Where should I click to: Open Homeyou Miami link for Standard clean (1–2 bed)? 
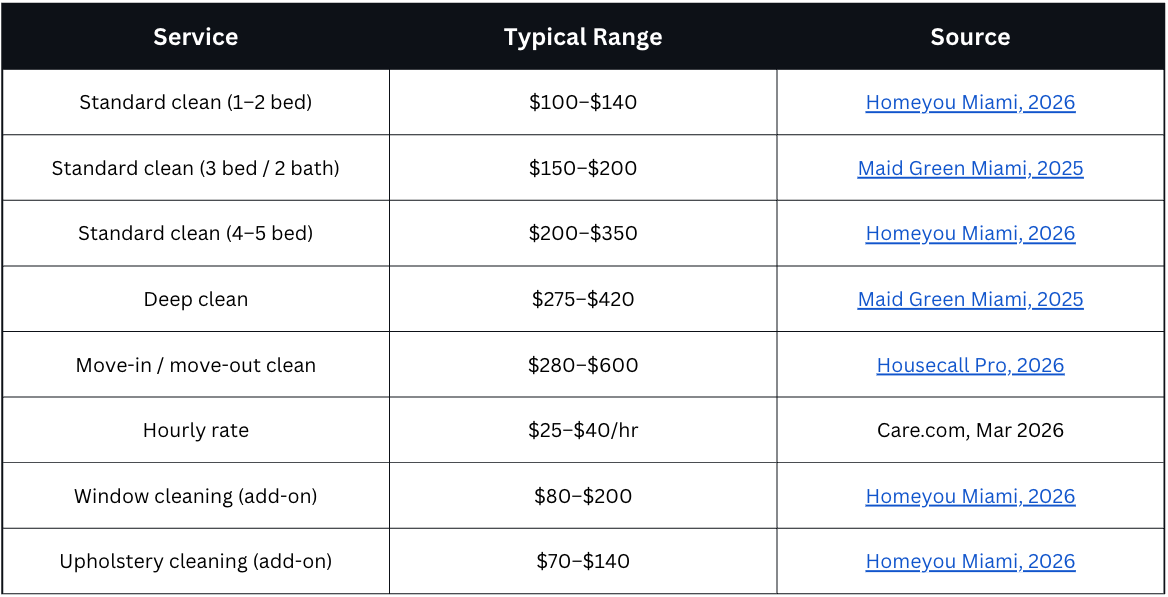click(970, 102)
